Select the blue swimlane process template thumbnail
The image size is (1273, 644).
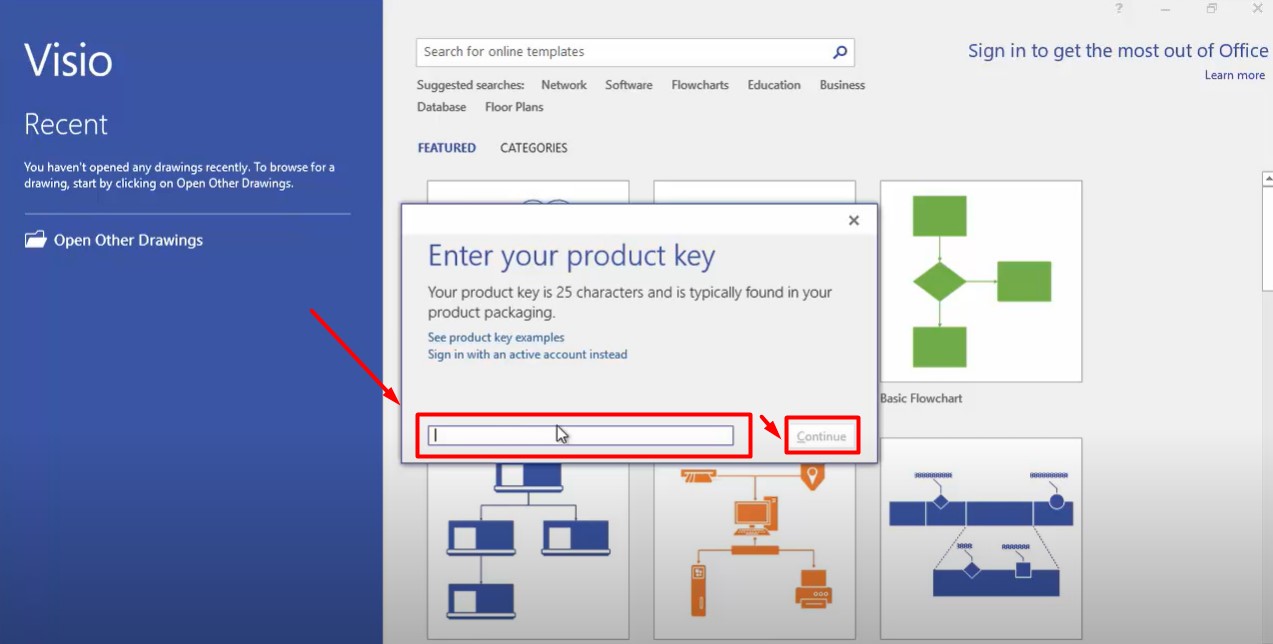(981, 538)
